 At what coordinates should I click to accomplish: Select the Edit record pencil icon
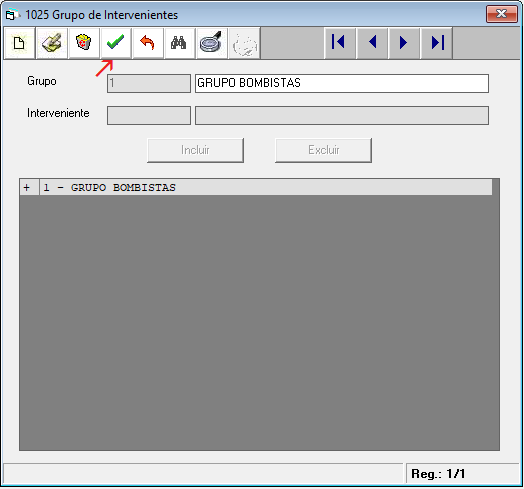[51, 43]
